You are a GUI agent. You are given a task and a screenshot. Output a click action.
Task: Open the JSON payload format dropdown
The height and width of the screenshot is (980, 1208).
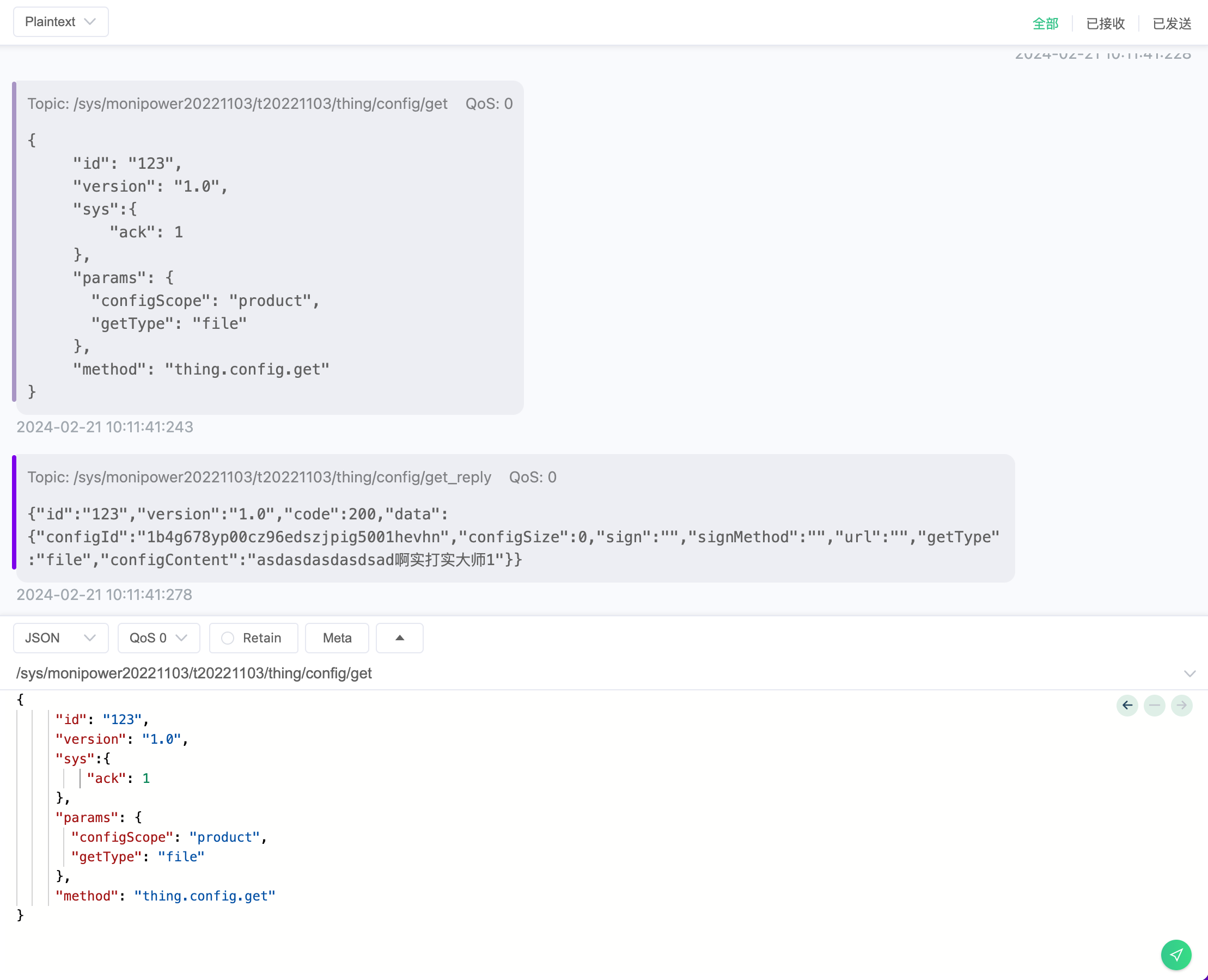(x=60, y=638)
